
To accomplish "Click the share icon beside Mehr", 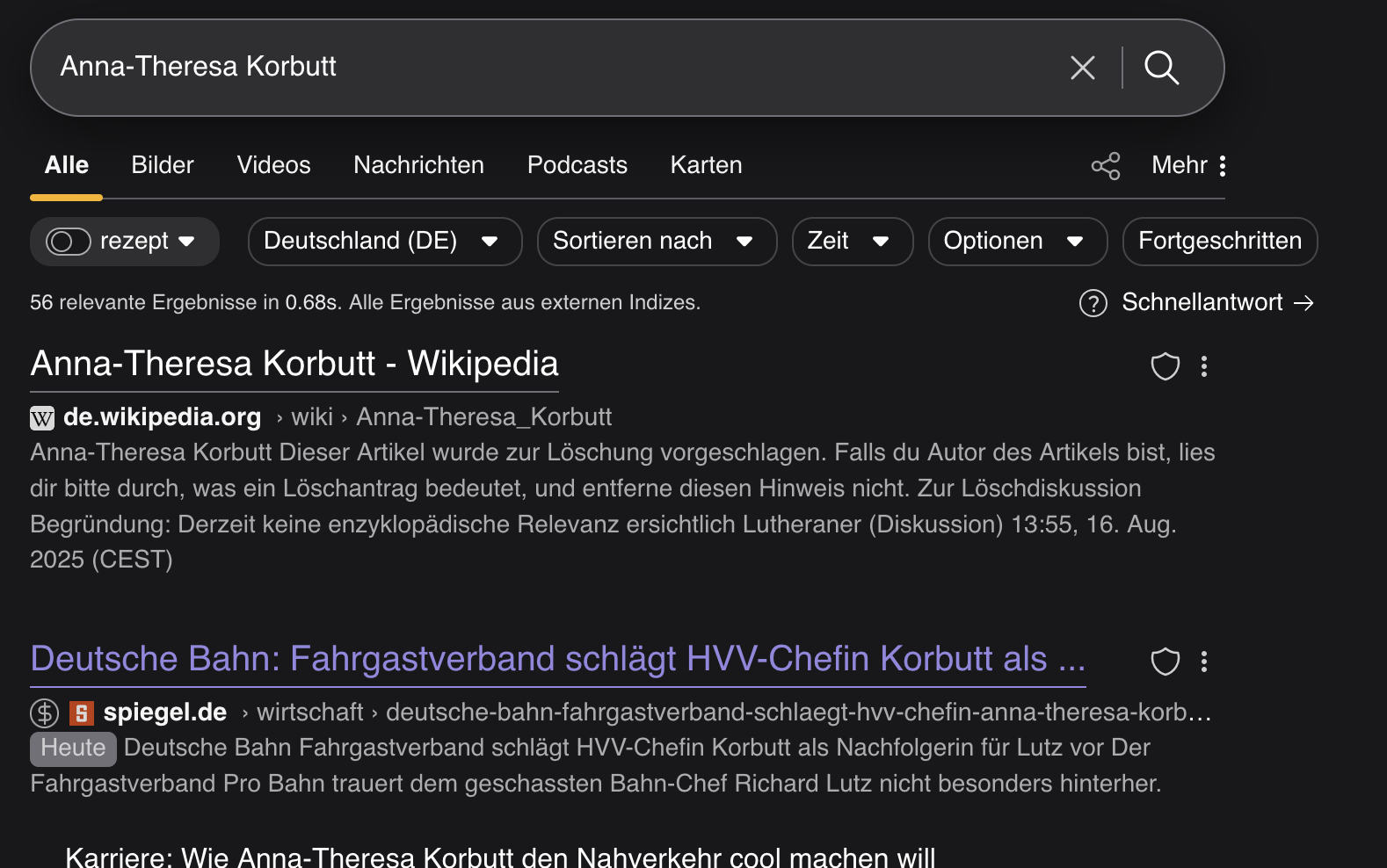I will point(1105,166).
